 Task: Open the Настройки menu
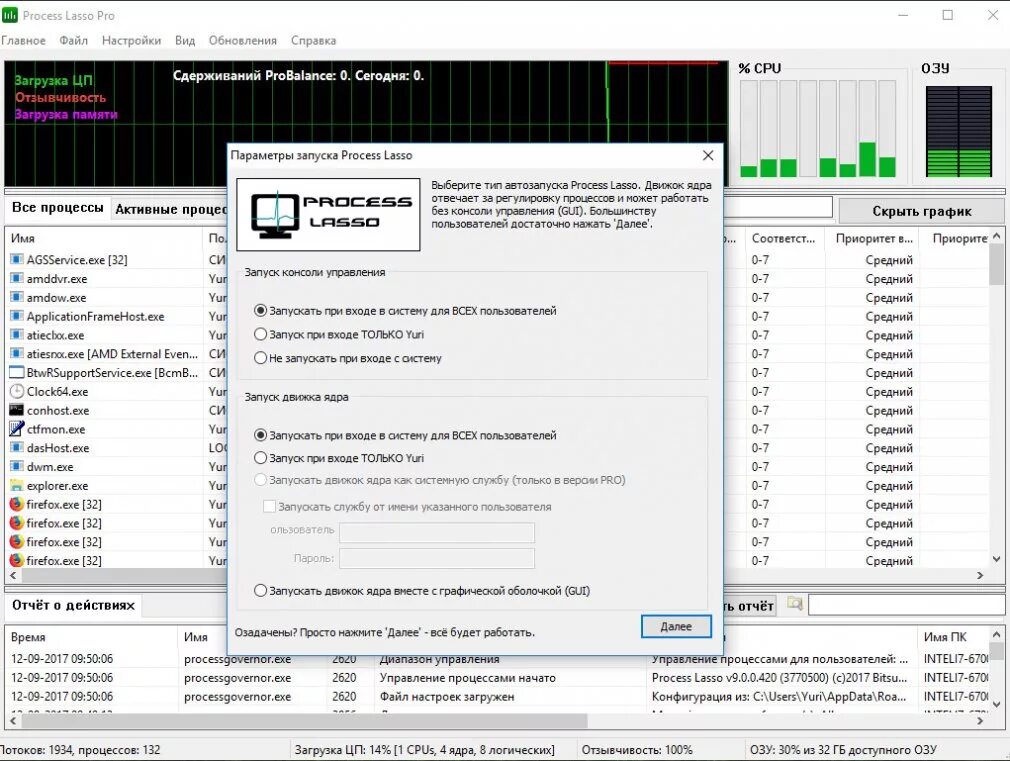point(131,40)
